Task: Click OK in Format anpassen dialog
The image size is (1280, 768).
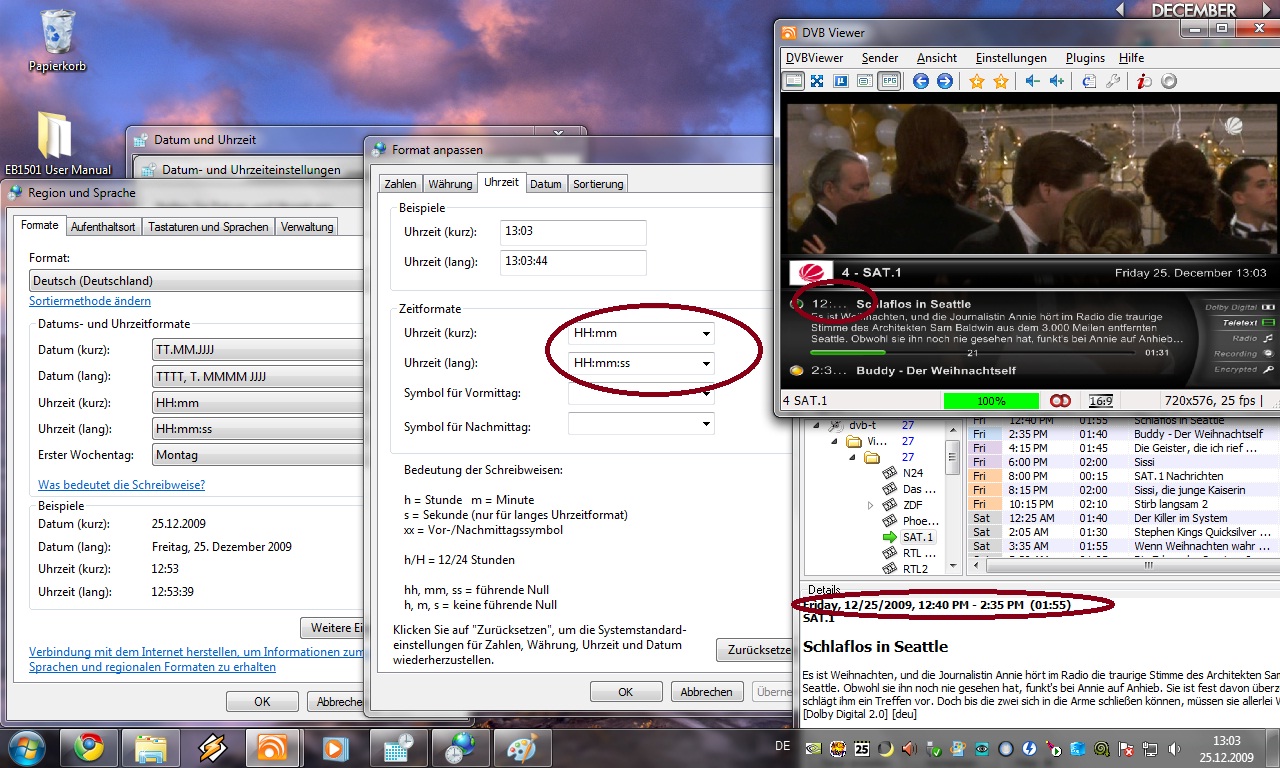Action: coord(626,692)
